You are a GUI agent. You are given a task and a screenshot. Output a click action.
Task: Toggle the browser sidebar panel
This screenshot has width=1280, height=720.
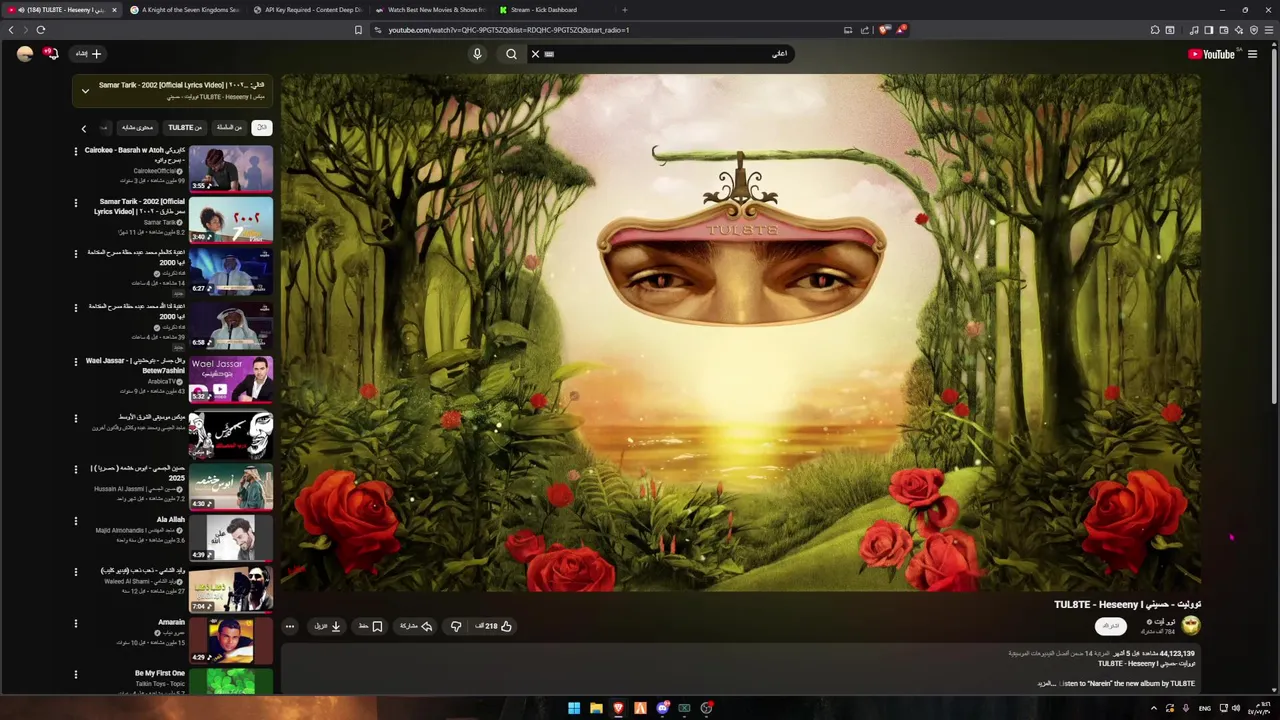1208,30
